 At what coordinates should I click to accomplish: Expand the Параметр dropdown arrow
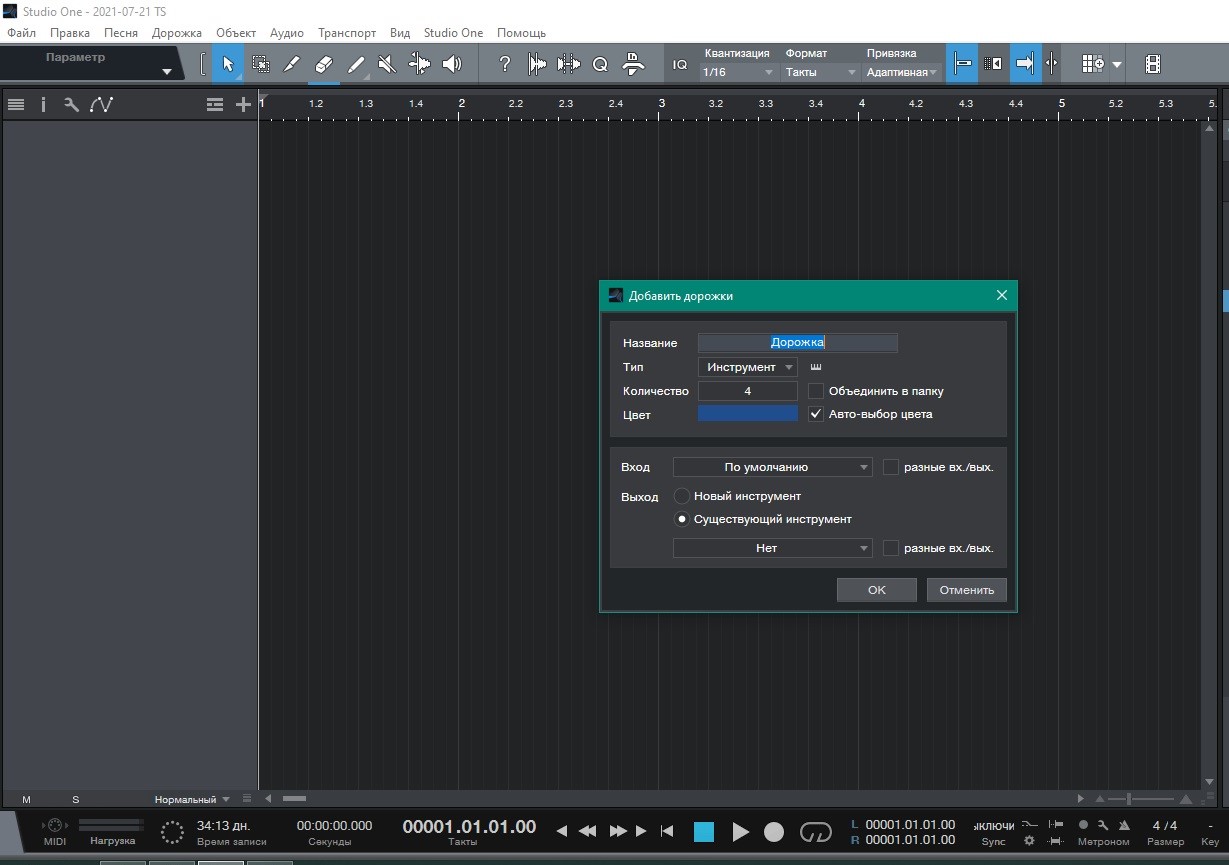(x=168, y=71)
